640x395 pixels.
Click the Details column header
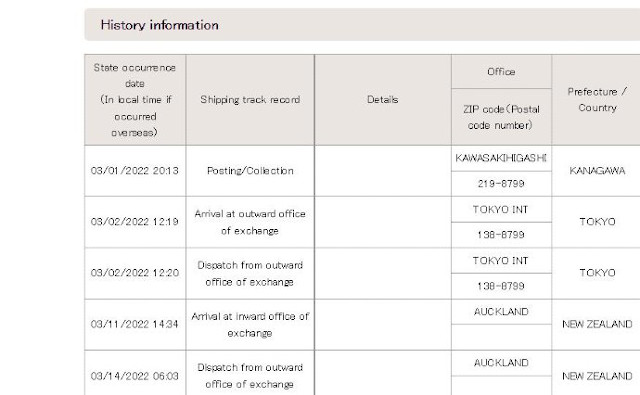383,100
